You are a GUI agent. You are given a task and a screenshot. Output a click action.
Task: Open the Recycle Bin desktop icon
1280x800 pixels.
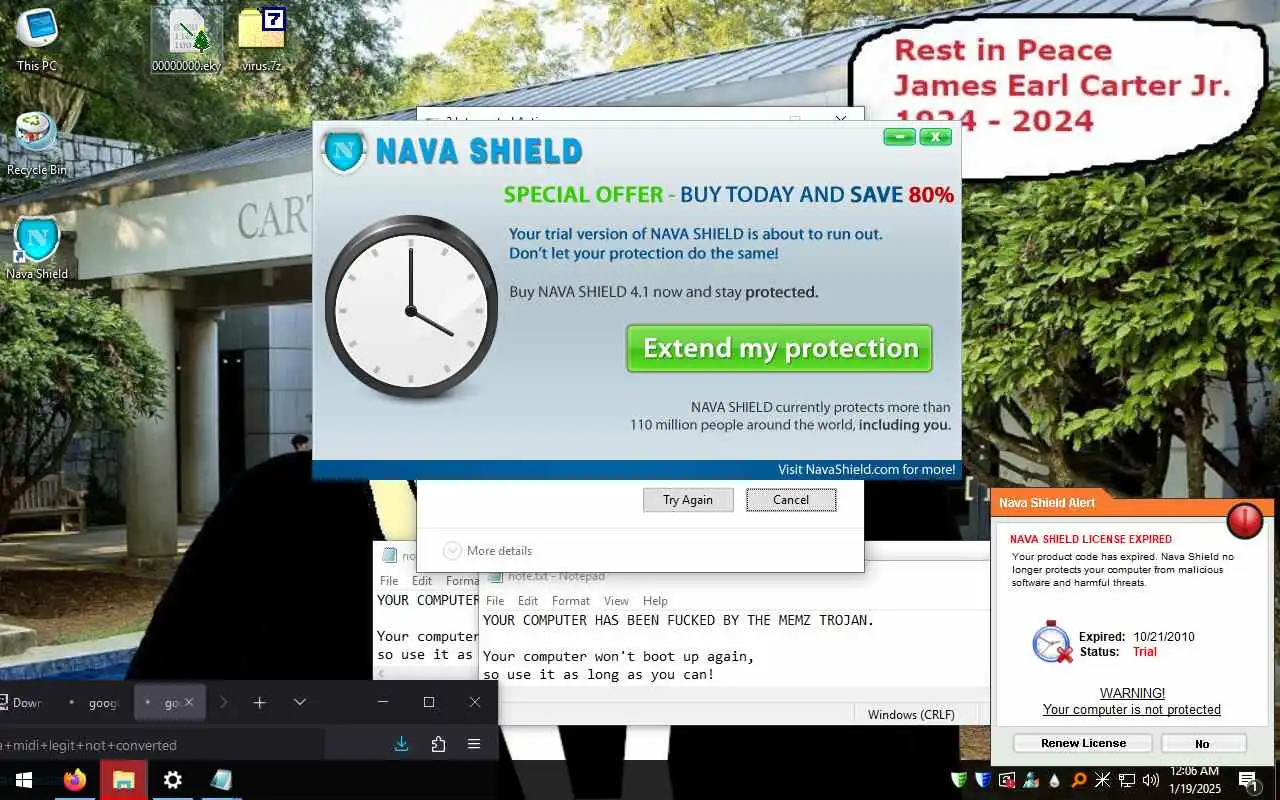[37, 144]
